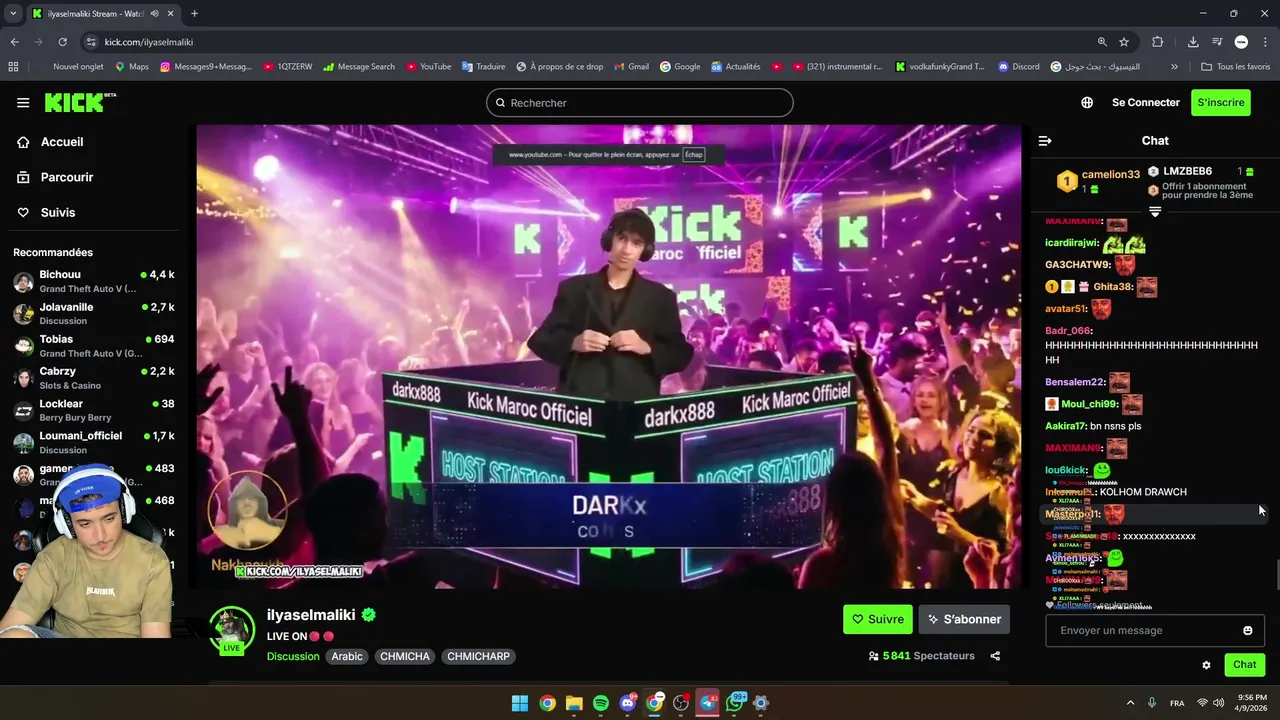The image size is (1280, 720).
Task: Open YouTube bookmark
Action: (428, 67)
